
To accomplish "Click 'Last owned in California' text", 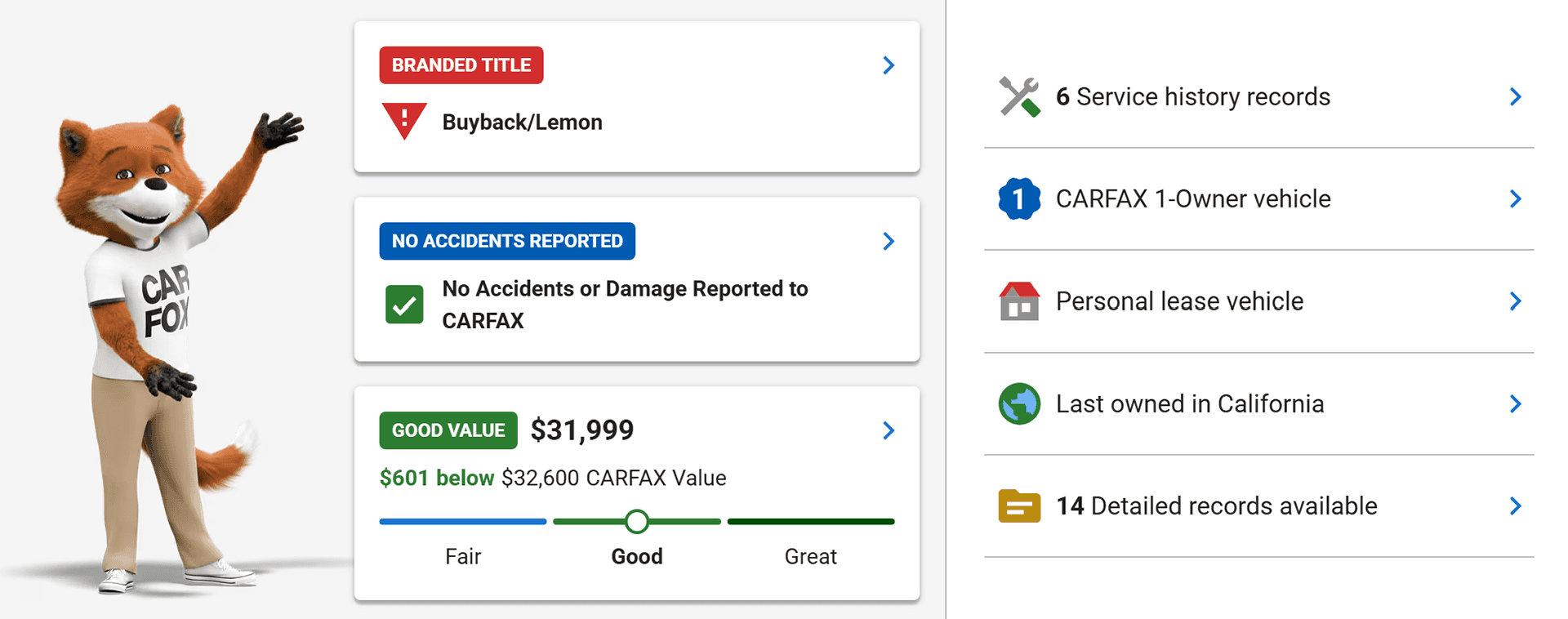I will click(x=1190, y=403).
